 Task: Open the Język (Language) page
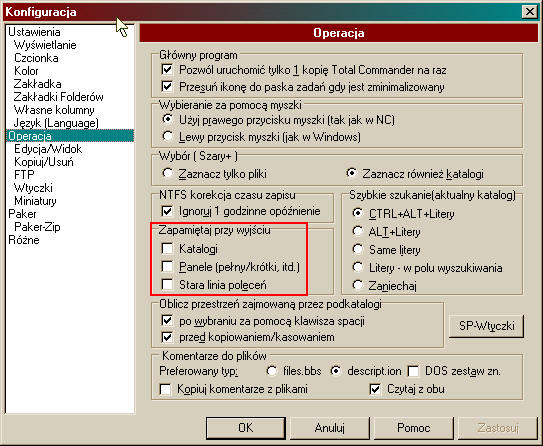click(x=56, y=123)
